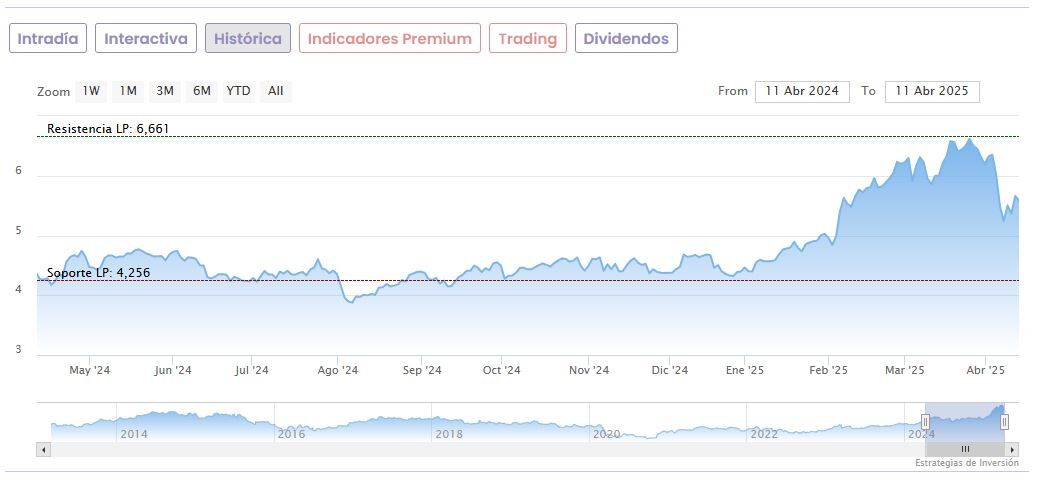Viewport: 1037px width, 481px height.
Task: Click the navigator scrollbar right arrow
Action: click(x=1012, y=449)
